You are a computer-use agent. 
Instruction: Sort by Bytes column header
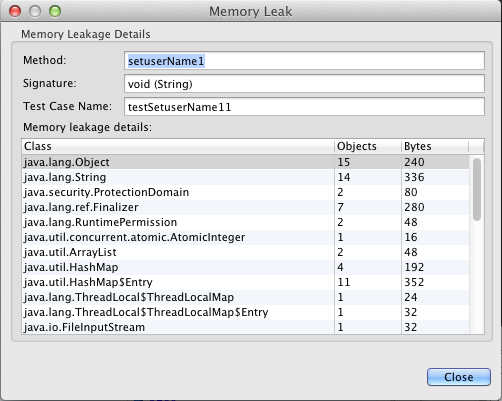click(x=435, y=146)
